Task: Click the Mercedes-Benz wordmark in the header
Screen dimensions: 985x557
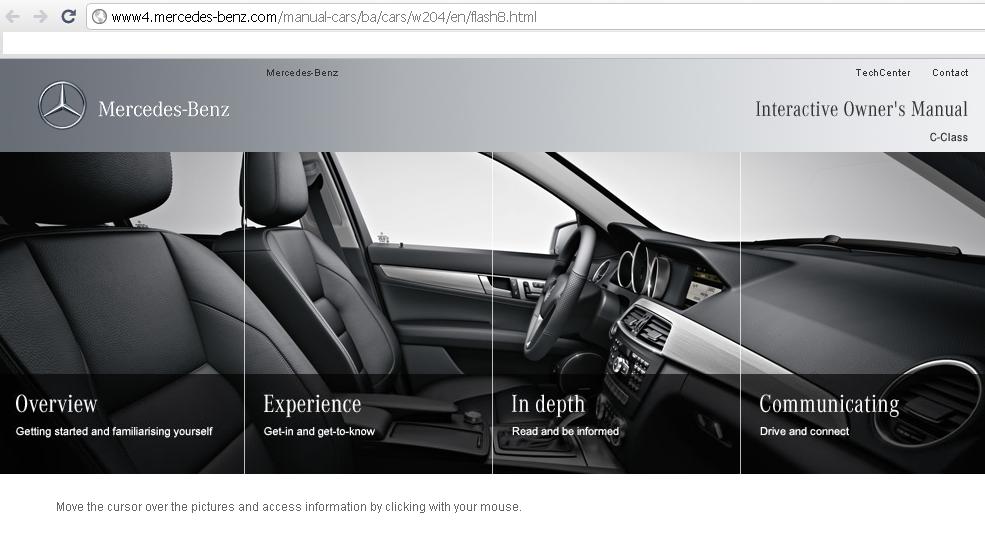Action: point(164,109)
